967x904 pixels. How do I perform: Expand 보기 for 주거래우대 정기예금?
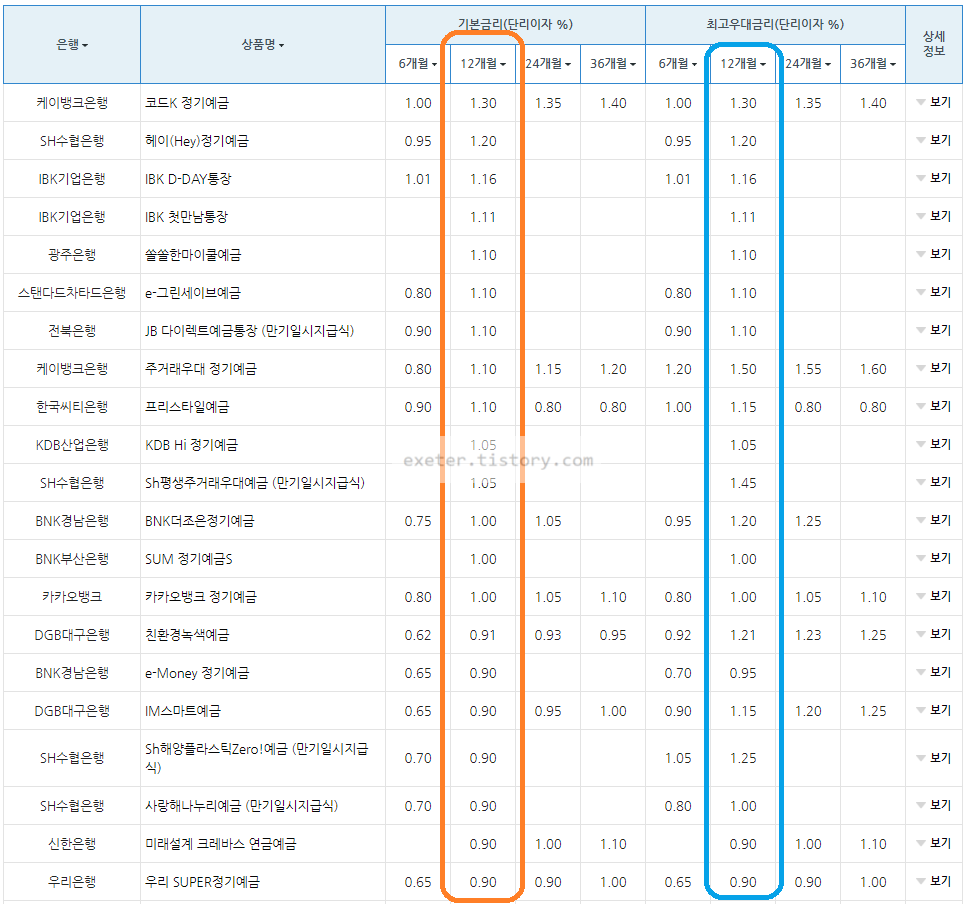pyautogui.click(x=934, y=369)
